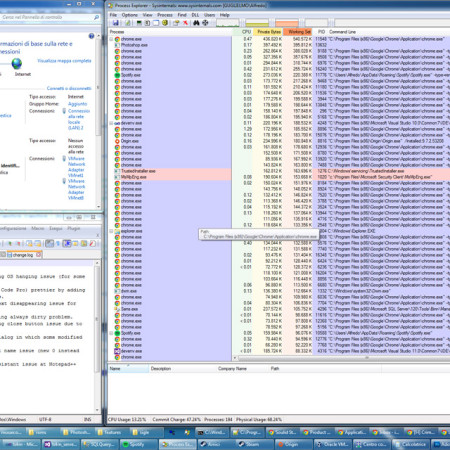Click the Connetti o disconnetti link
Screen dimensions: 450x450
[69, 88]
